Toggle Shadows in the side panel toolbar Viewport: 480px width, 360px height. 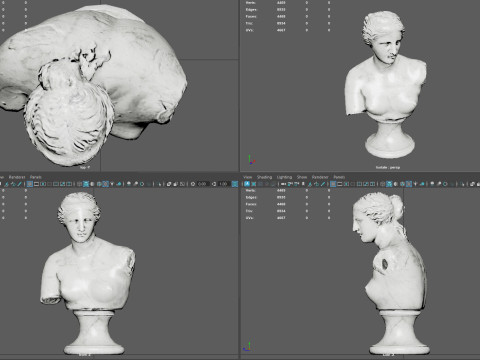click(x=422, y=184)
